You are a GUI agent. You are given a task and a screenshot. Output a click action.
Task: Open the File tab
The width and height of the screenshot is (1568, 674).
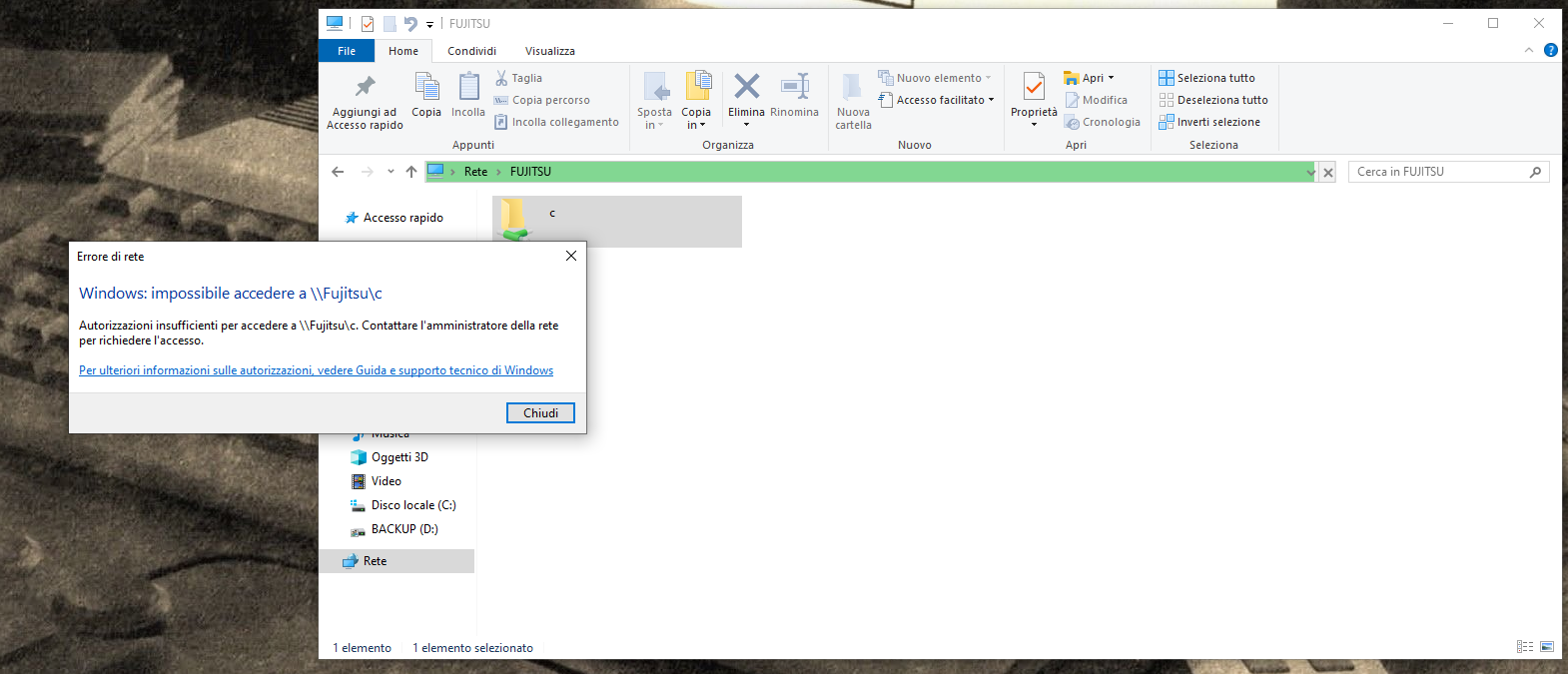pyautogui.click(x=347, y=51)
